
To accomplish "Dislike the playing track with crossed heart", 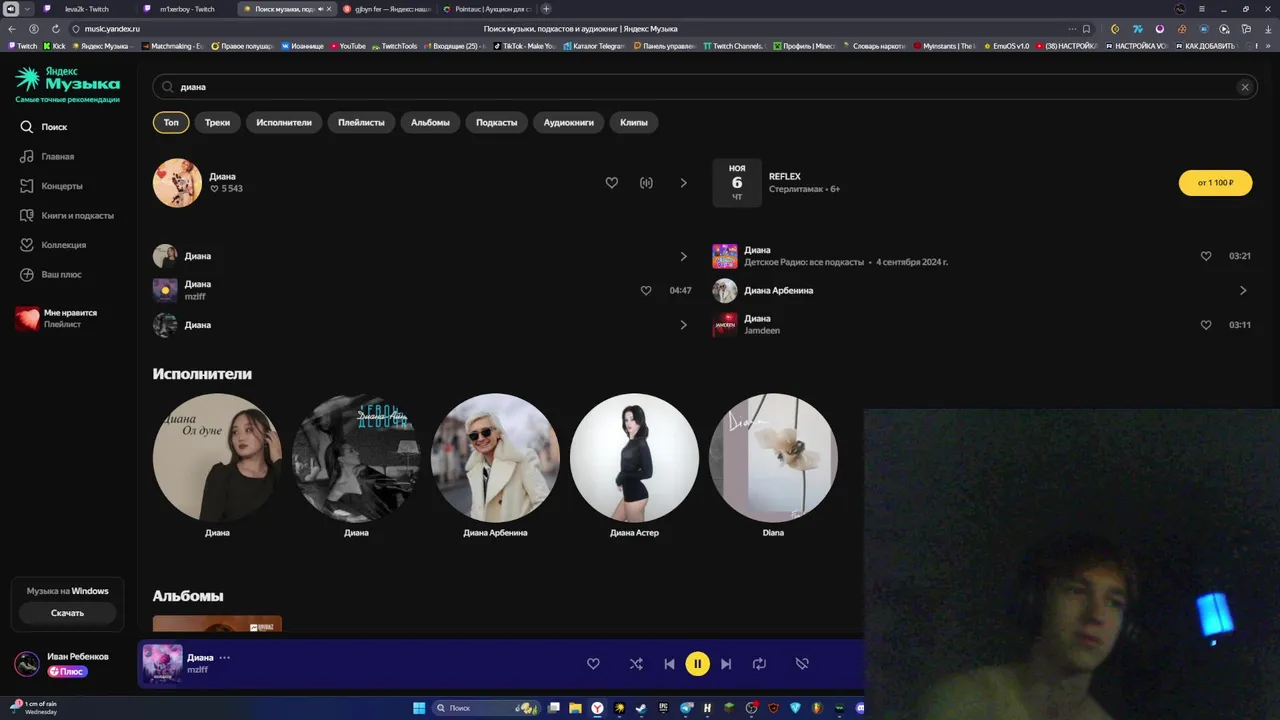I will click(x=802, y=664).
